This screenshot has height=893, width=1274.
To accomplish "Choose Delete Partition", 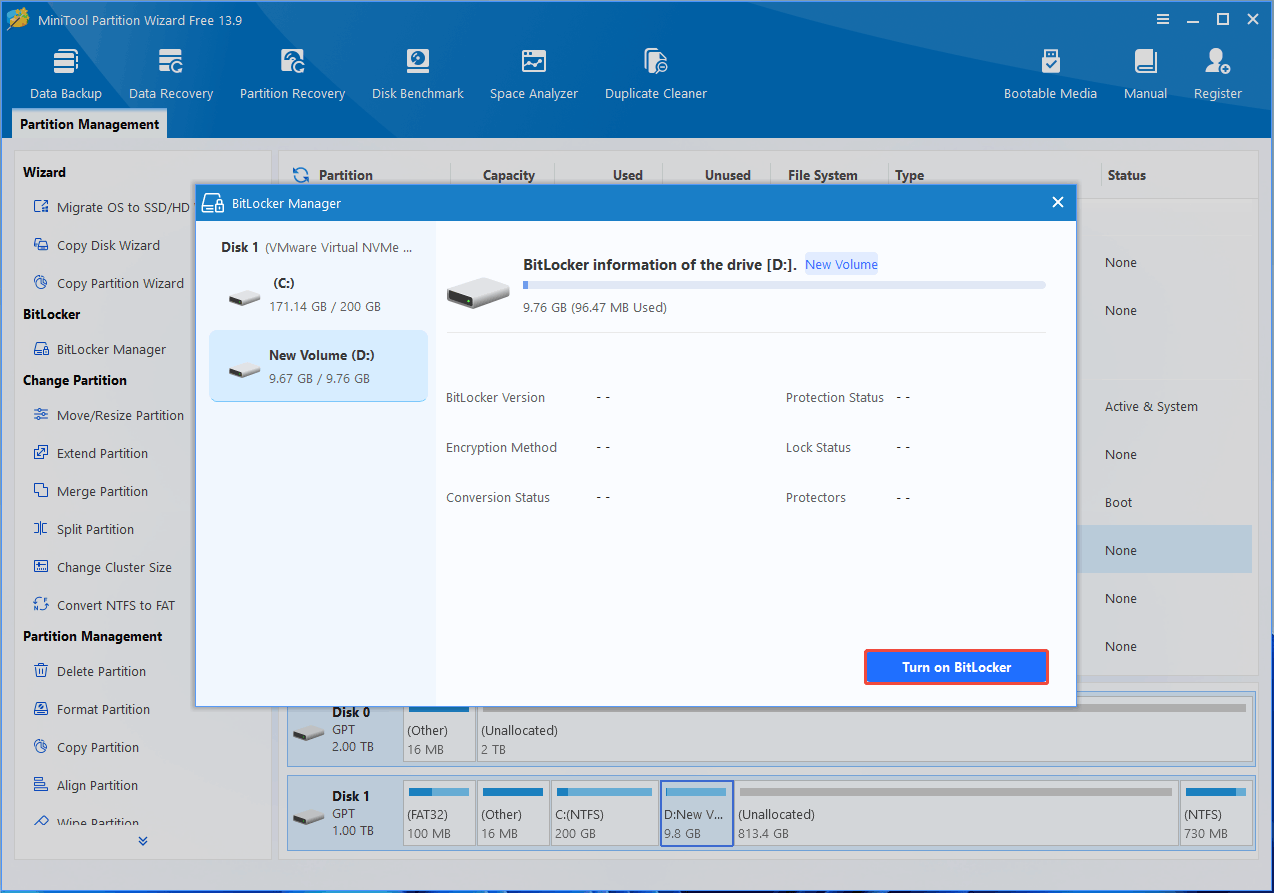I will point(89,671).
